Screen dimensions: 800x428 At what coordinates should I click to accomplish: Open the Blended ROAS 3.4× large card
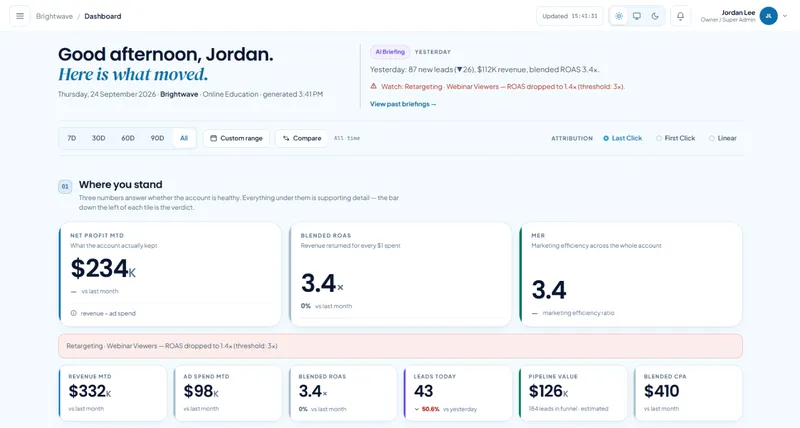pos(401,274)
